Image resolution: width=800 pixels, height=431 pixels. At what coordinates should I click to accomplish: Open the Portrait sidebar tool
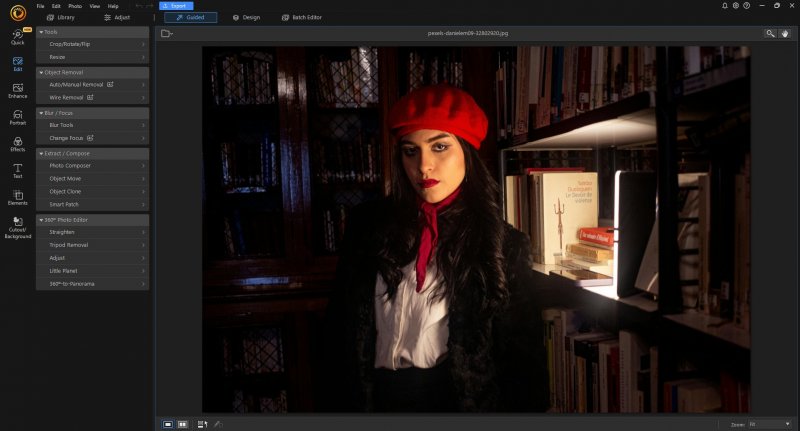(x=18, y=118)
